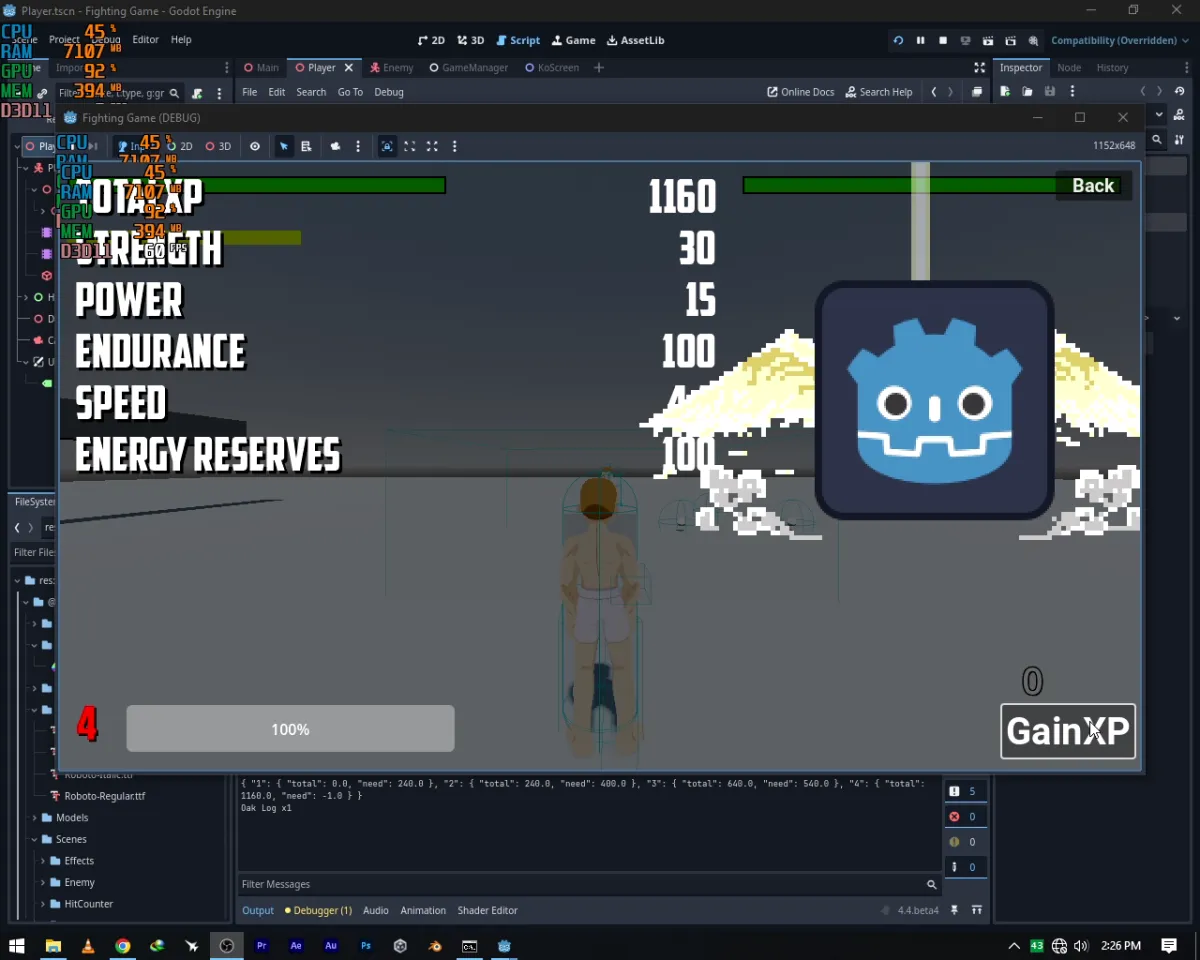Toggle game view 3D selection mode
The width and height of the screenshot is (1200, 960).
tap(218, 146)
